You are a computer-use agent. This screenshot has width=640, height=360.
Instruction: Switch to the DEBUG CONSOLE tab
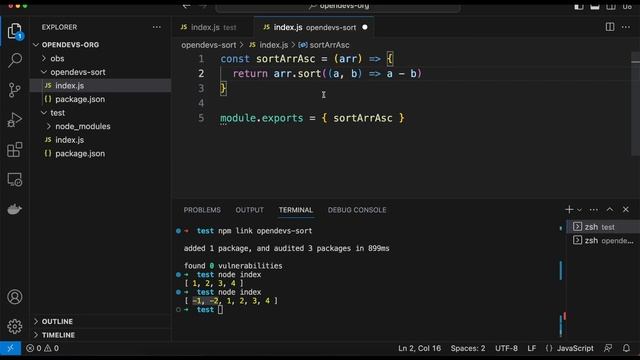pos(357,210)
